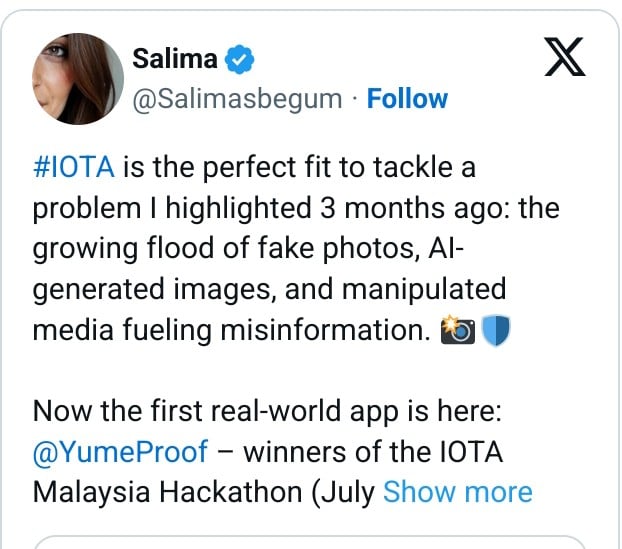Click the embedded card below the tweet

click(310, 543)
